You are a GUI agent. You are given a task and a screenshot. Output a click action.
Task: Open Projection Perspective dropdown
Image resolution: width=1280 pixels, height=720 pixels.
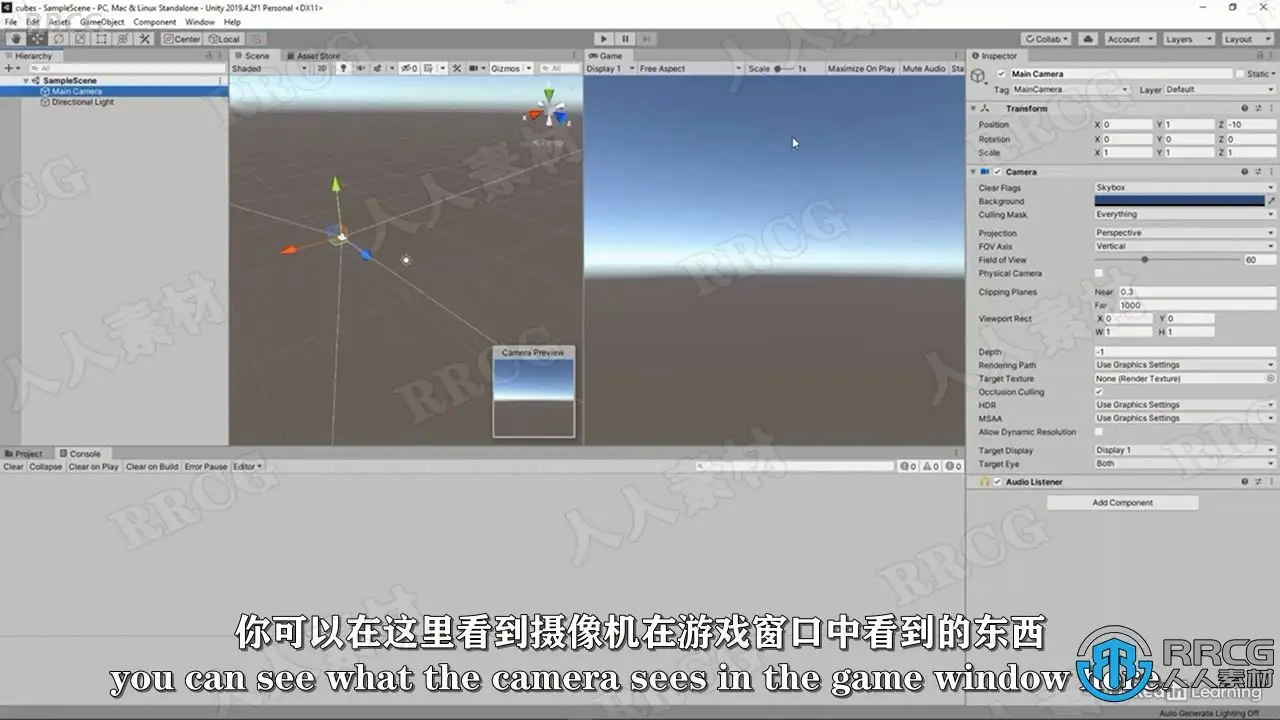tap(1185, 233)
